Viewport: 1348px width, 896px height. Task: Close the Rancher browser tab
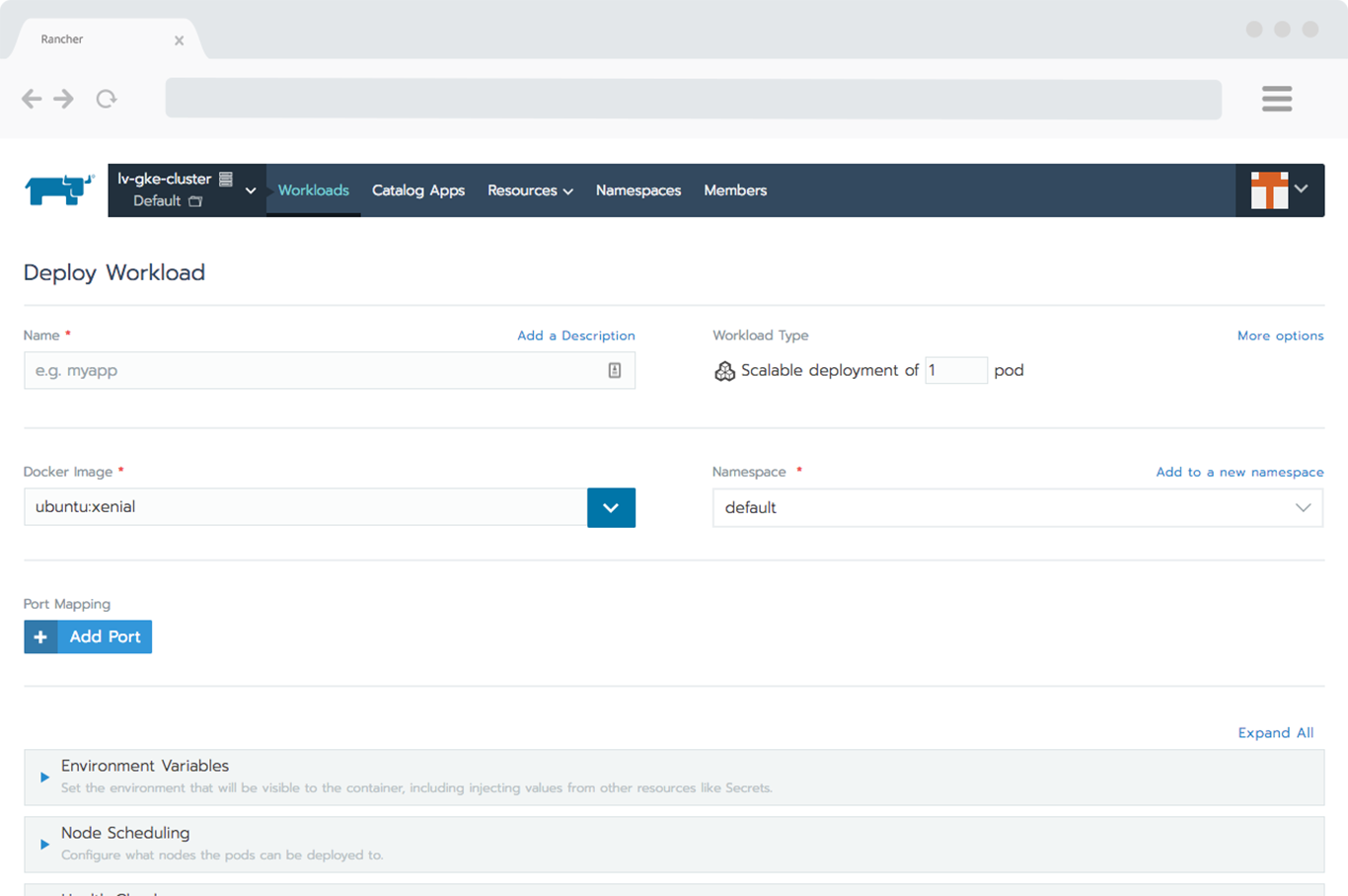(179, 40)
